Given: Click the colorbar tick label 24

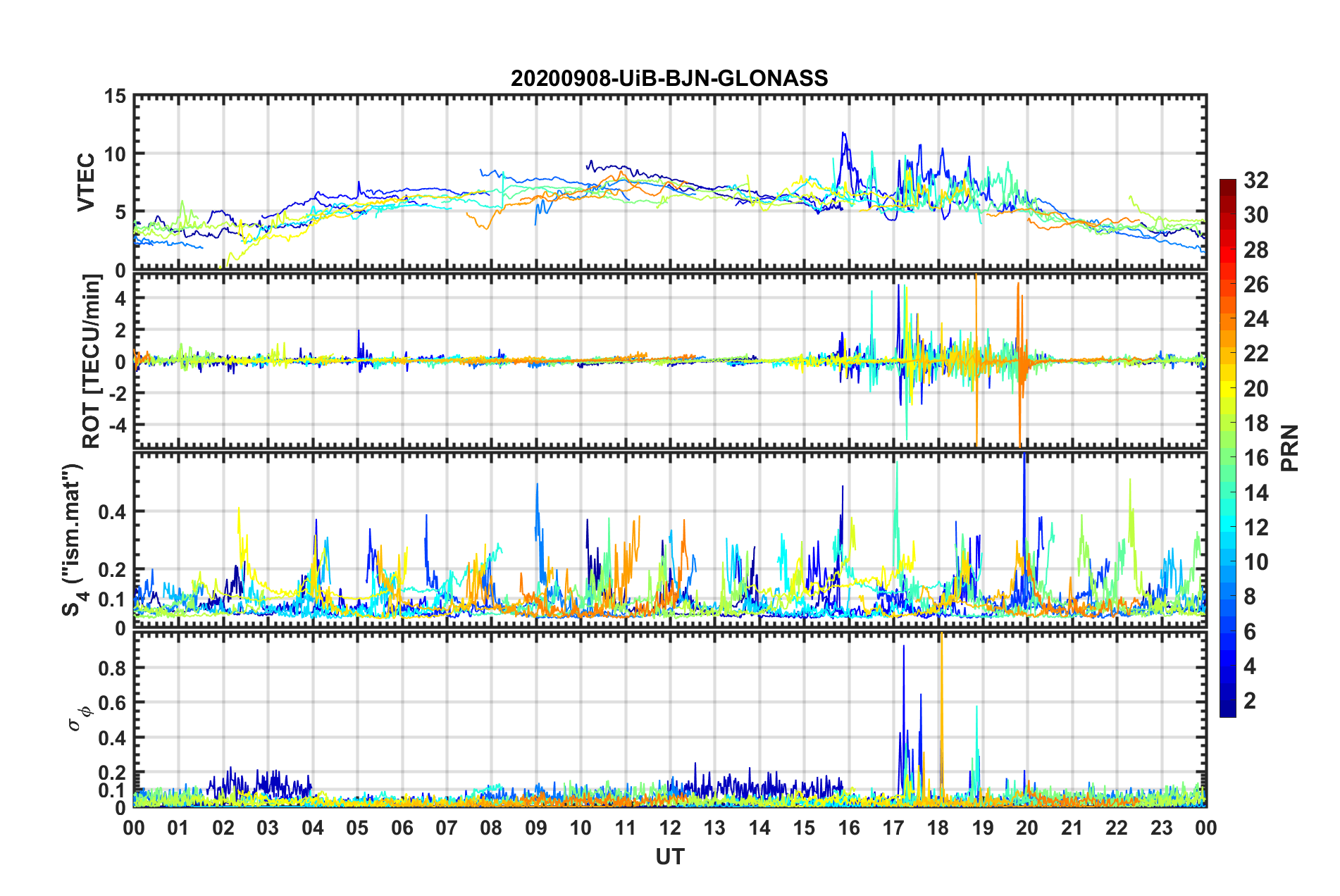Looking at the screenshot, I should [x=1256, y=319].
